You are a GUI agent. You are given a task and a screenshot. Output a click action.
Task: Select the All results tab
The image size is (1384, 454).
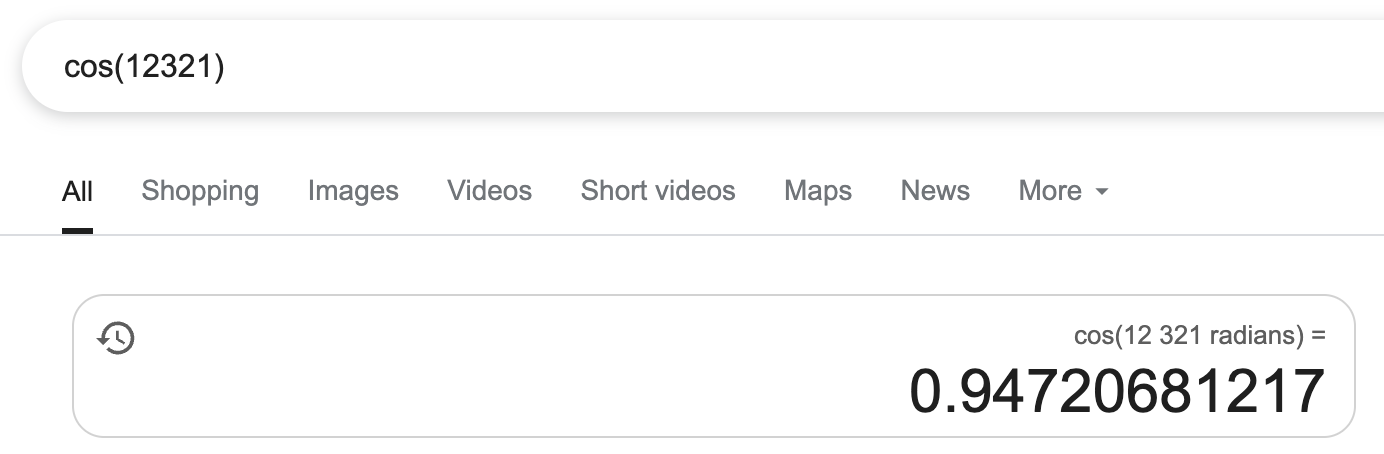[77, 191]
